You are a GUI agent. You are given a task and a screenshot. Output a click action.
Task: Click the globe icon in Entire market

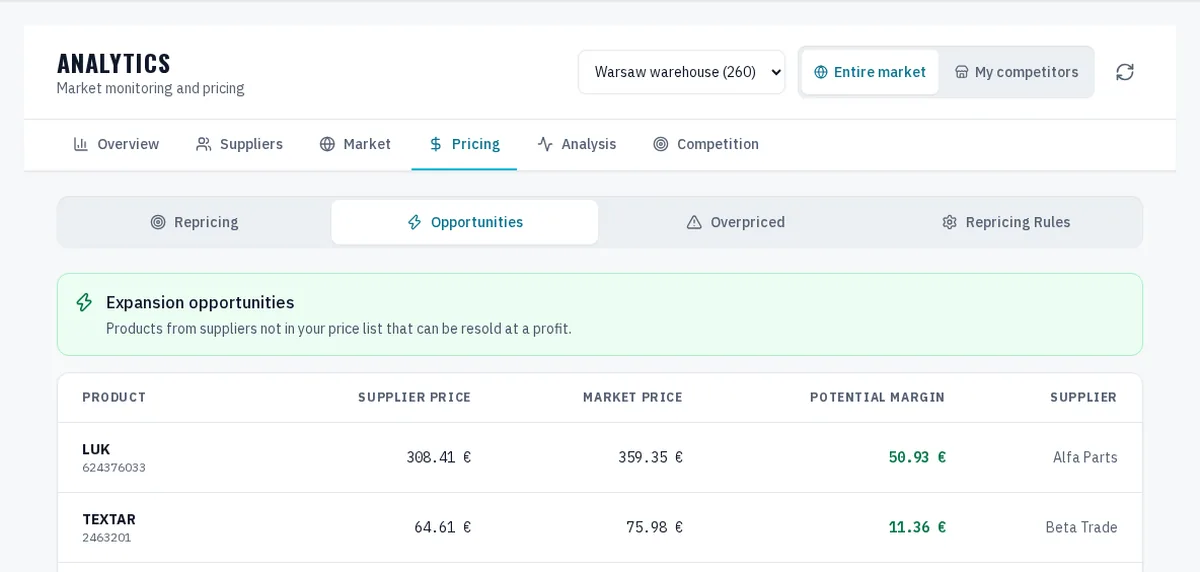tap(821, 72)
